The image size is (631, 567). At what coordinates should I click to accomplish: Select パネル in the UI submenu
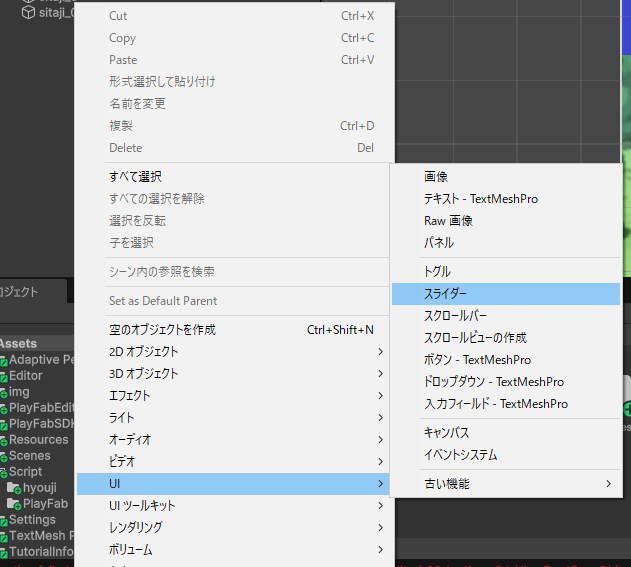(505, 243)
